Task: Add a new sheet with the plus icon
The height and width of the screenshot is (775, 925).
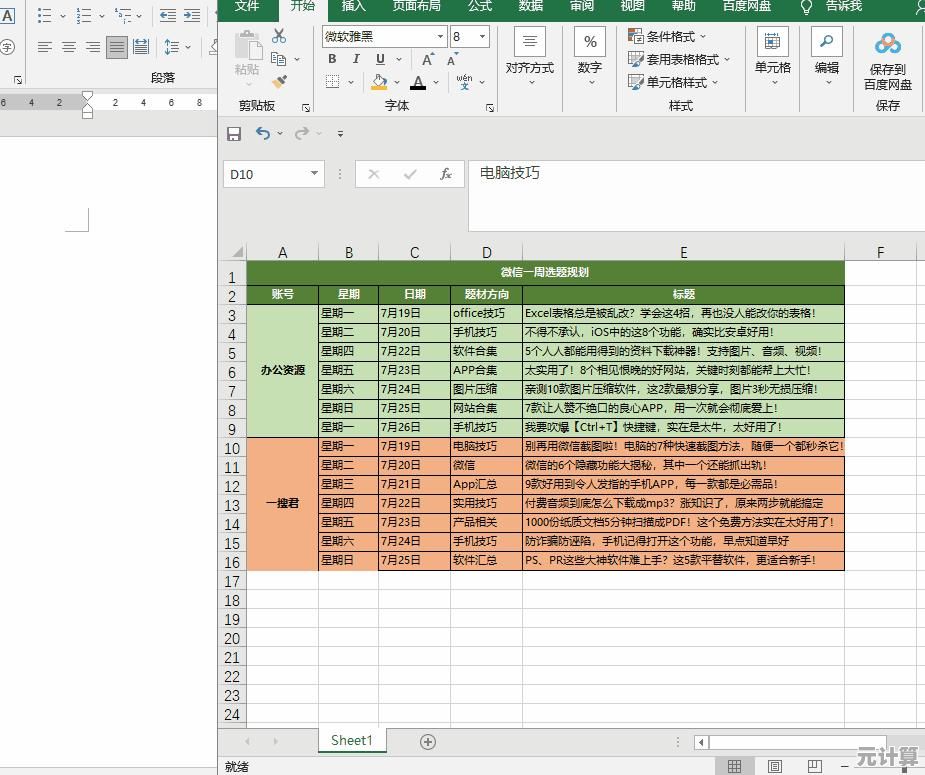Action: [428, 741]
